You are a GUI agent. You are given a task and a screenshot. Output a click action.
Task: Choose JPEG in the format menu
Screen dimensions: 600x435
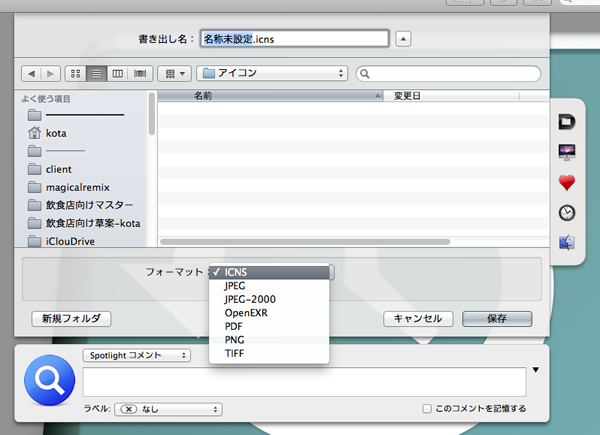tap(269, 286)
